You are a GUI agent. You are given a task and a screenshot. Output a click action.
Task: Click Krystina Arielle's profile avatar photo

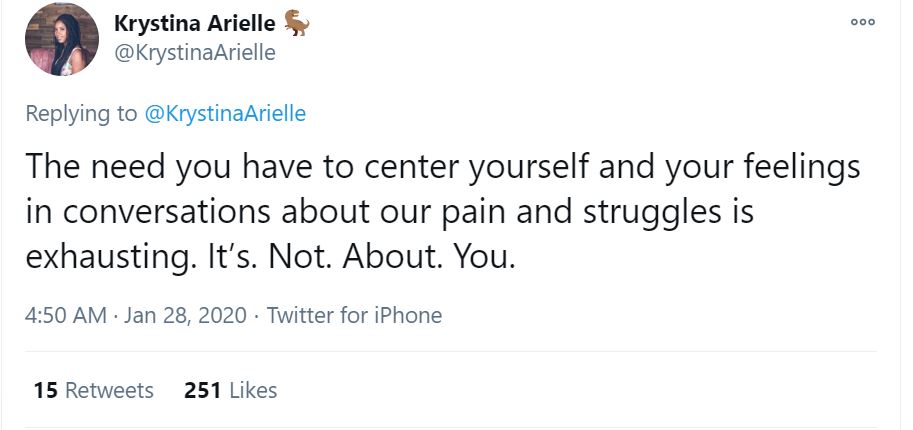(61, 40)
